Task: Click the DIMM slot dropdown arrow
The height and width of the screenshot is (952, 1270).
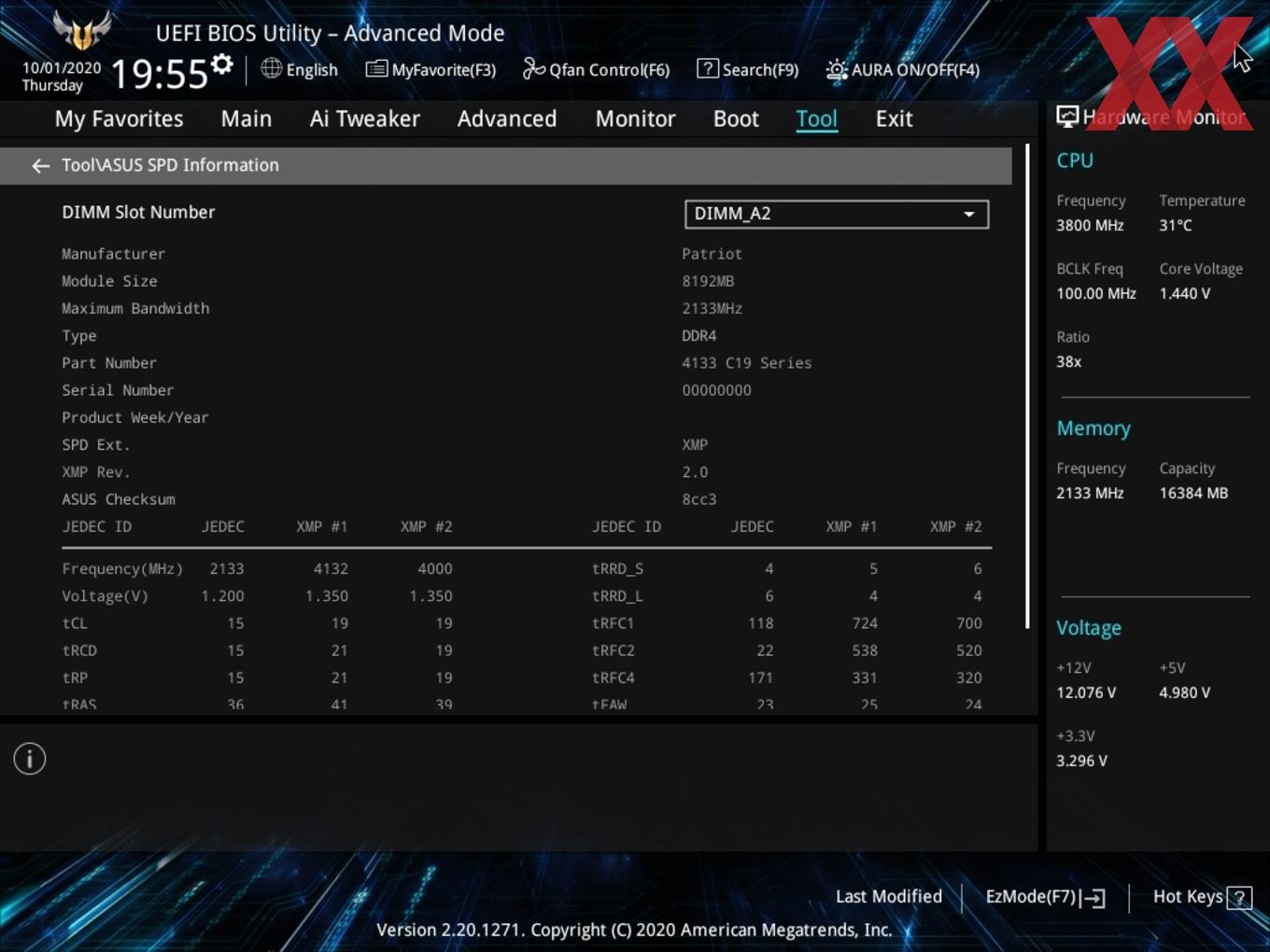Action: pyautogui.click(x=969, y=214)
